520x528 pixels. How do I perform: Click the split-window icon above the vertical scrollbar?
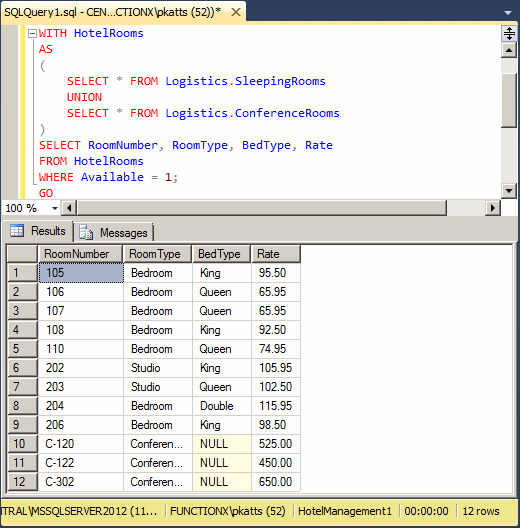pos(509,34)
